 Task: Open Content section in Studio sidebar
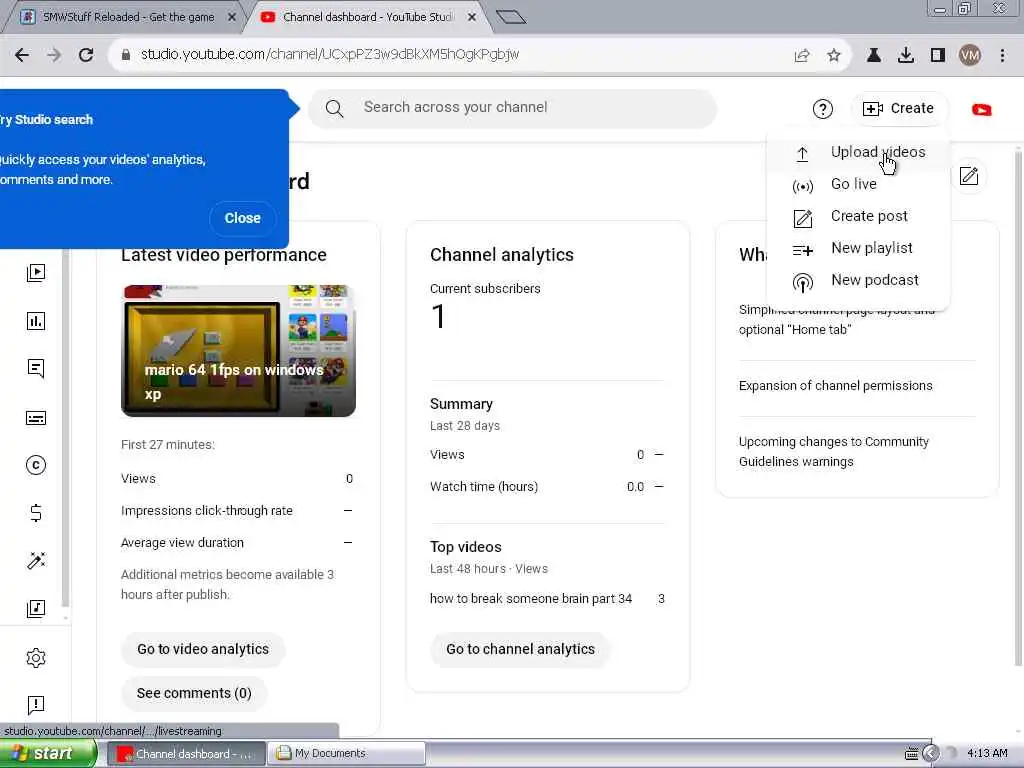[36, 272]
